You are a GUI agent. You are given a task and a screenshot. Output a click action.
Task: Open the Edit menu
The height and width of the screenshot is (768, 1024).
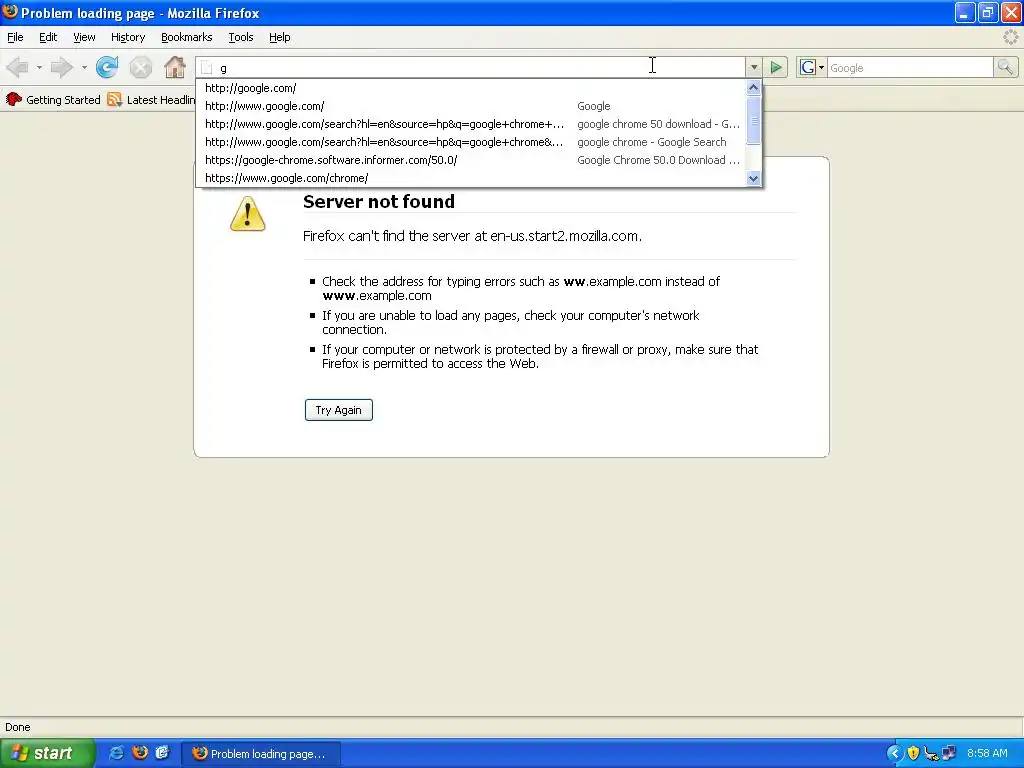click(x=48, y=37)
